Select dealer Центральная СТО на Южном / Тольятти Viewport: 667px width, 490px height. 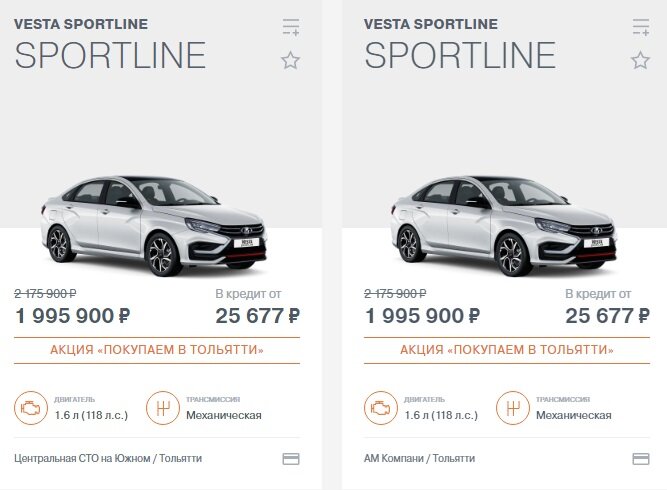(108, 459)
